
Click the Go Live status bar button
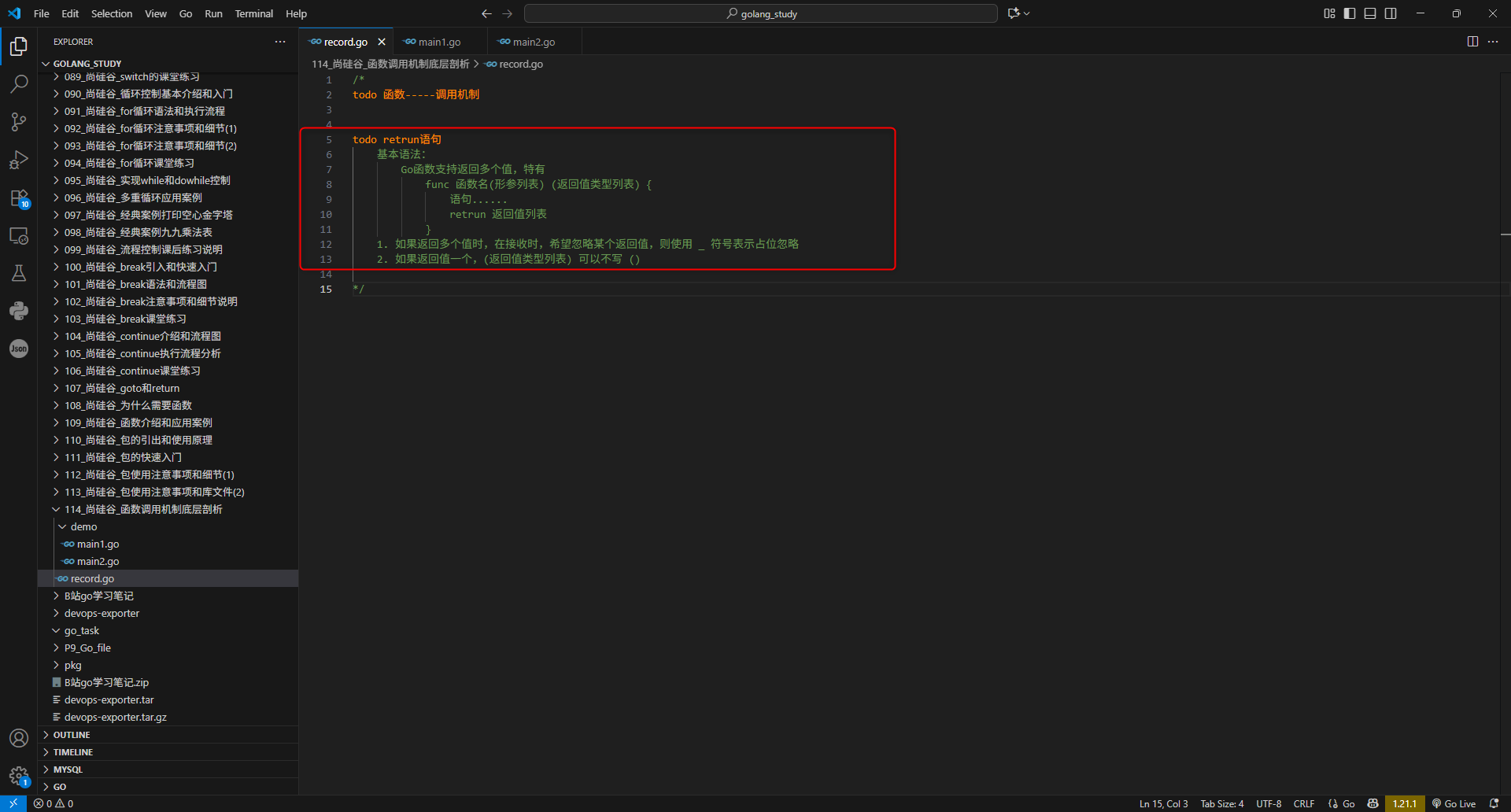click(1454, 803)
